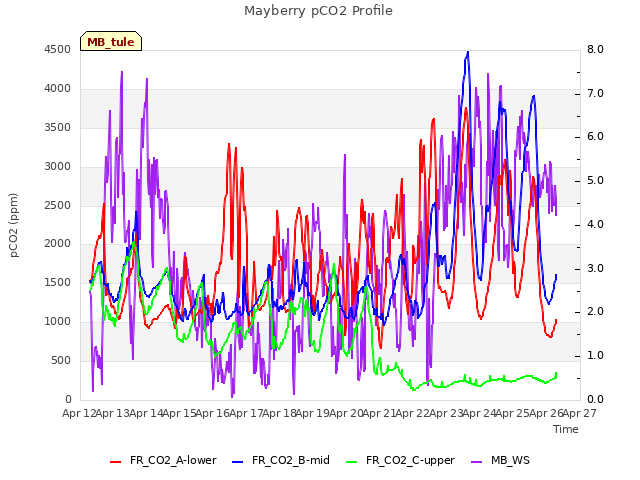The height and width of the screenshot is (480, 640).
Task: Click the Apr 18 x-axis tick label
Action: (280, 413)
